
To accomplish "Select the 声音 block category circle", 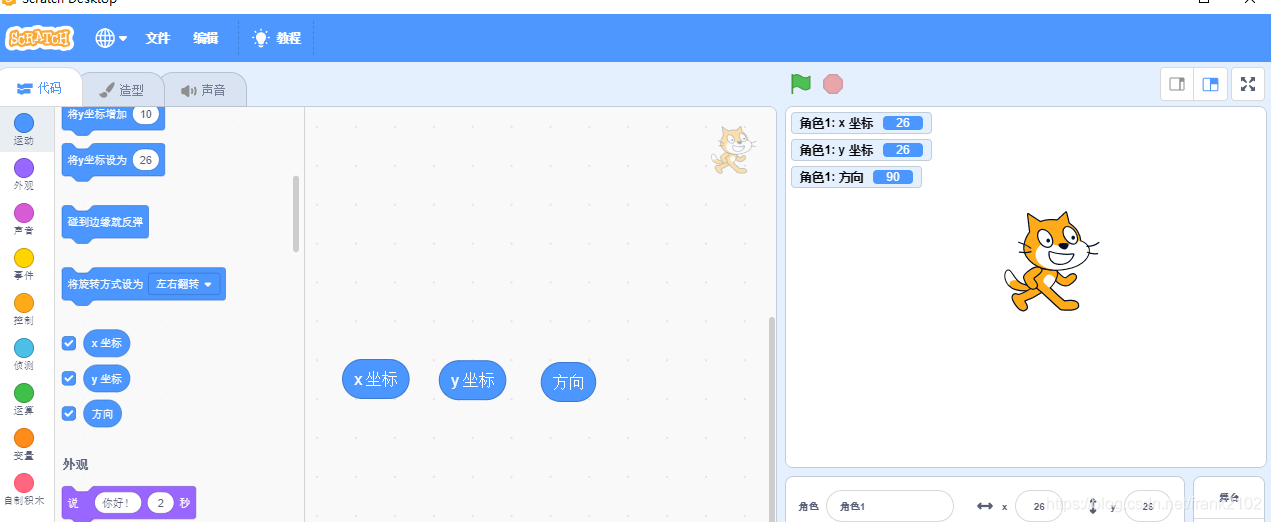I will tap(24, 213).
